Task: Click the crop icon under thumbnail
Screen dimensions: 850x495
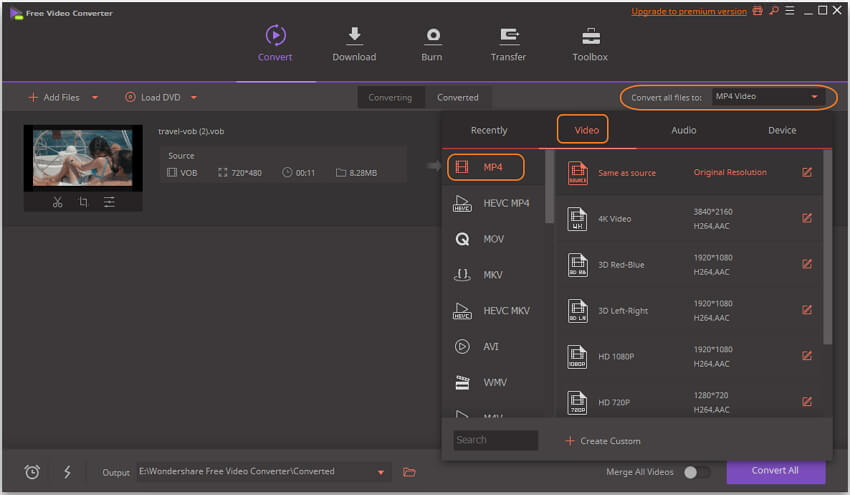Action: click(83, 202)
